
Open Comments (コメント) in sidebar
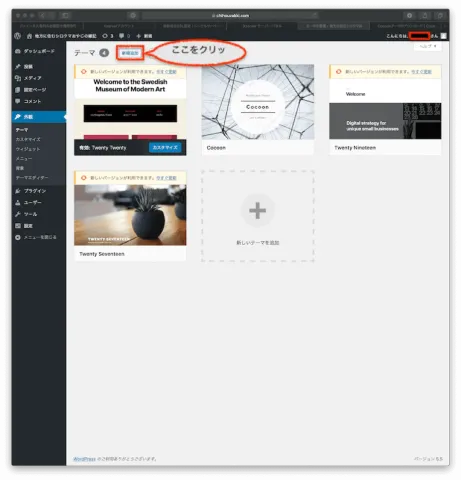tap(39, 101)
